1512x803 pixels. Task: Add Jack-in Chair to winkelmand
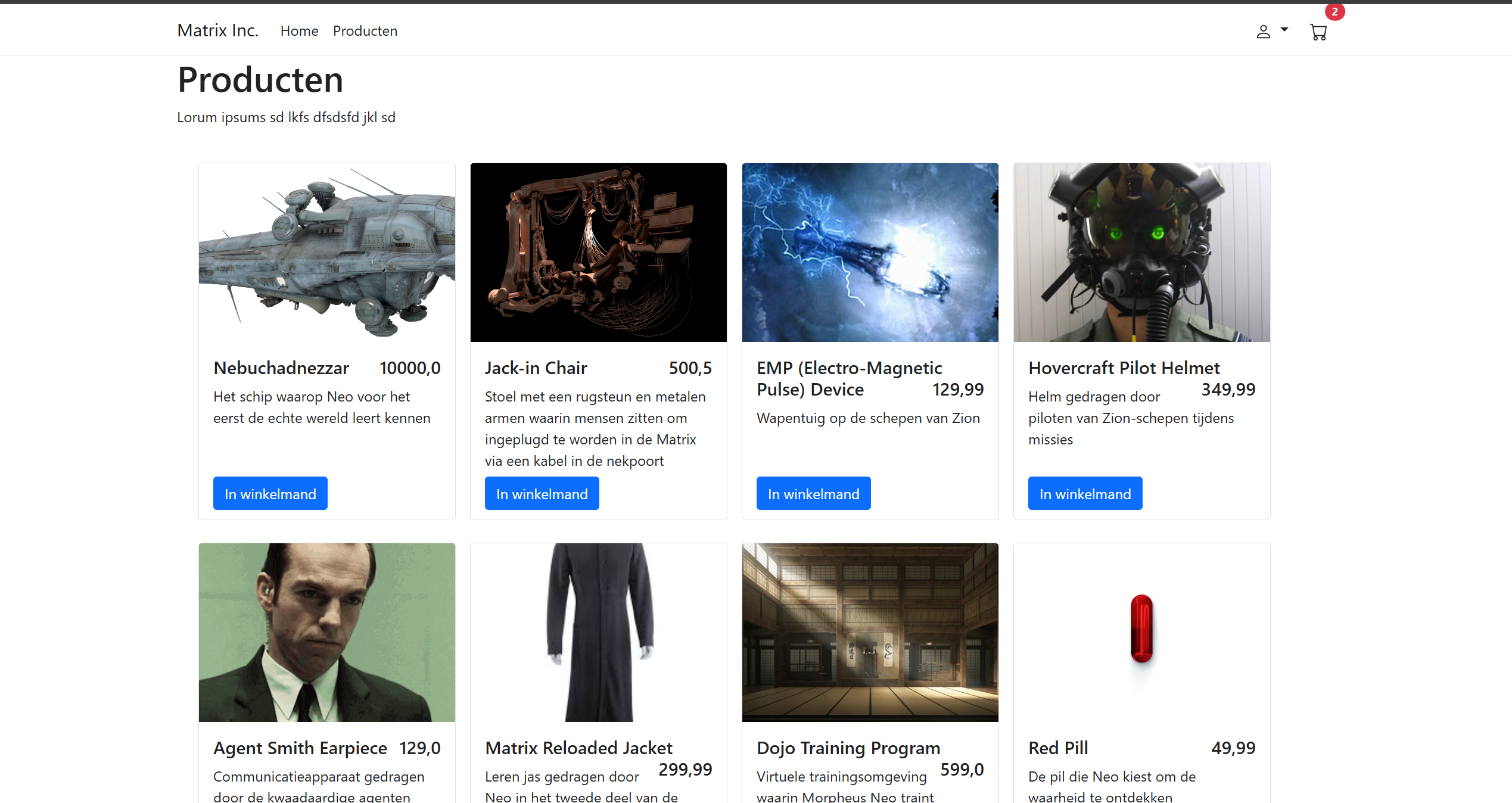(x=542, y=493)
